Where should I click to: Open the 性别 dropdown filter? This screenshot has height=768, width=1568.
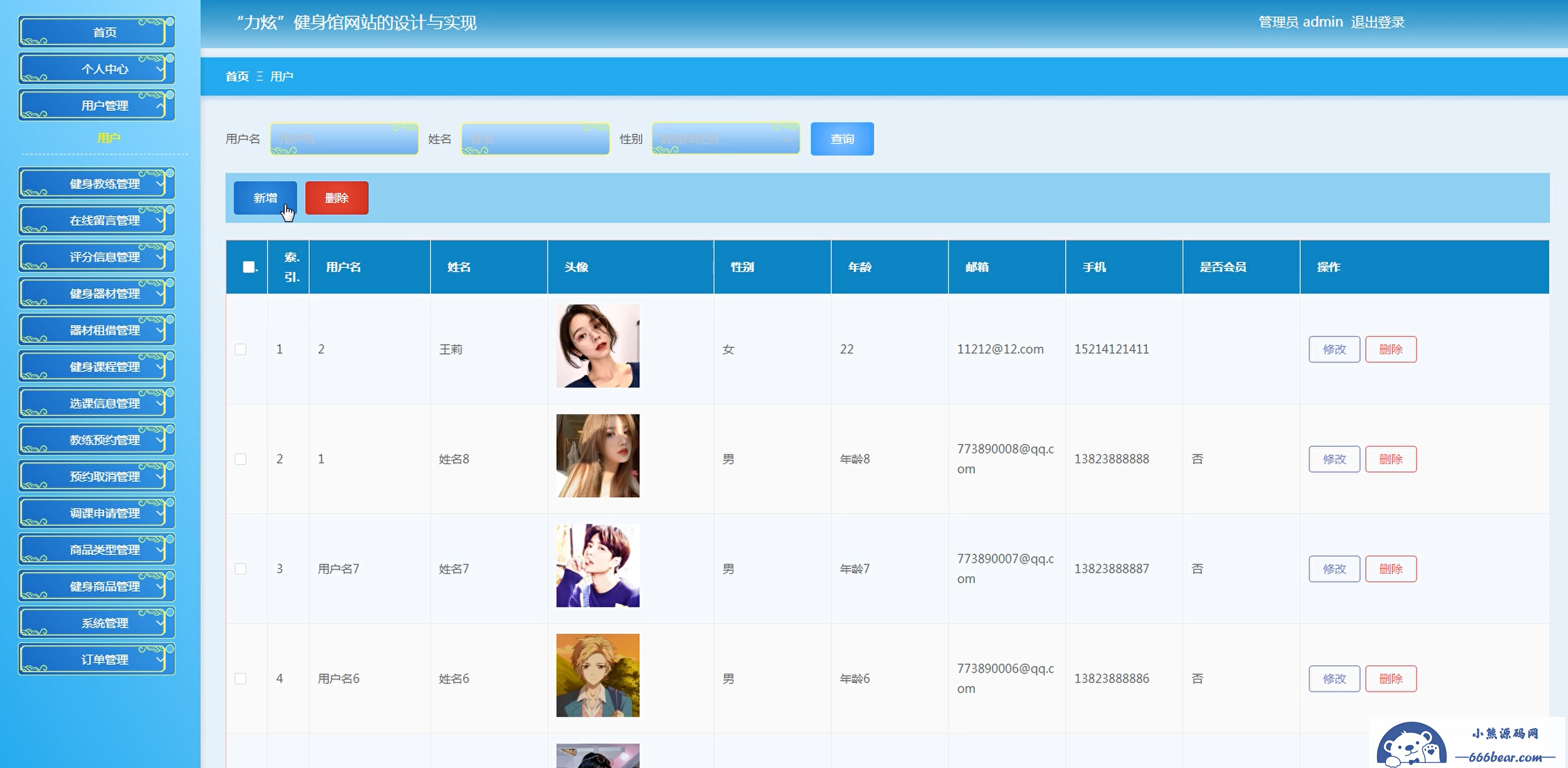point(725,139)
